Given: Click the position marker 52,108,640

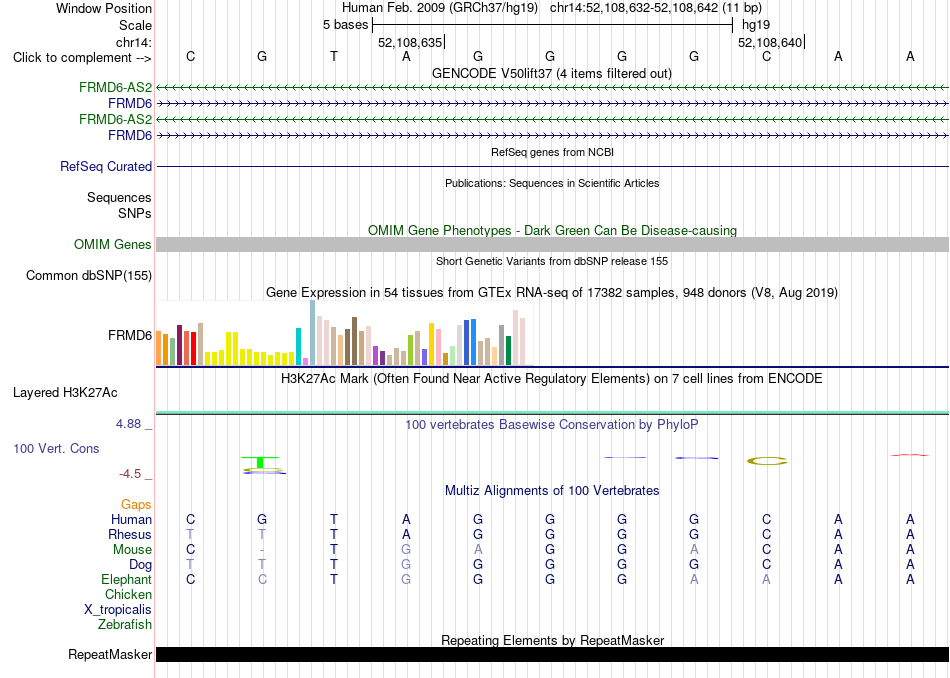Looking at the screenshot, I should tap(770, 42).
